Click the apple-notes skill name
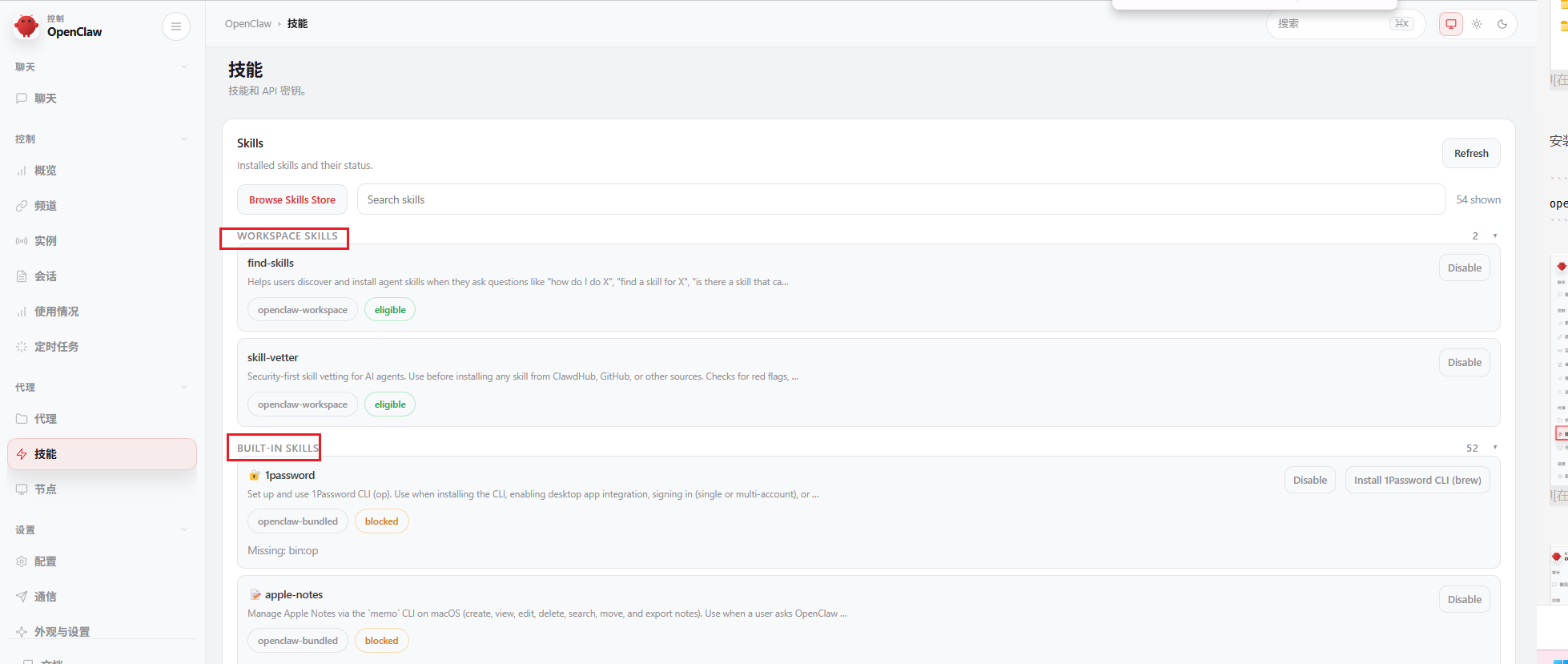 (294, 594)
